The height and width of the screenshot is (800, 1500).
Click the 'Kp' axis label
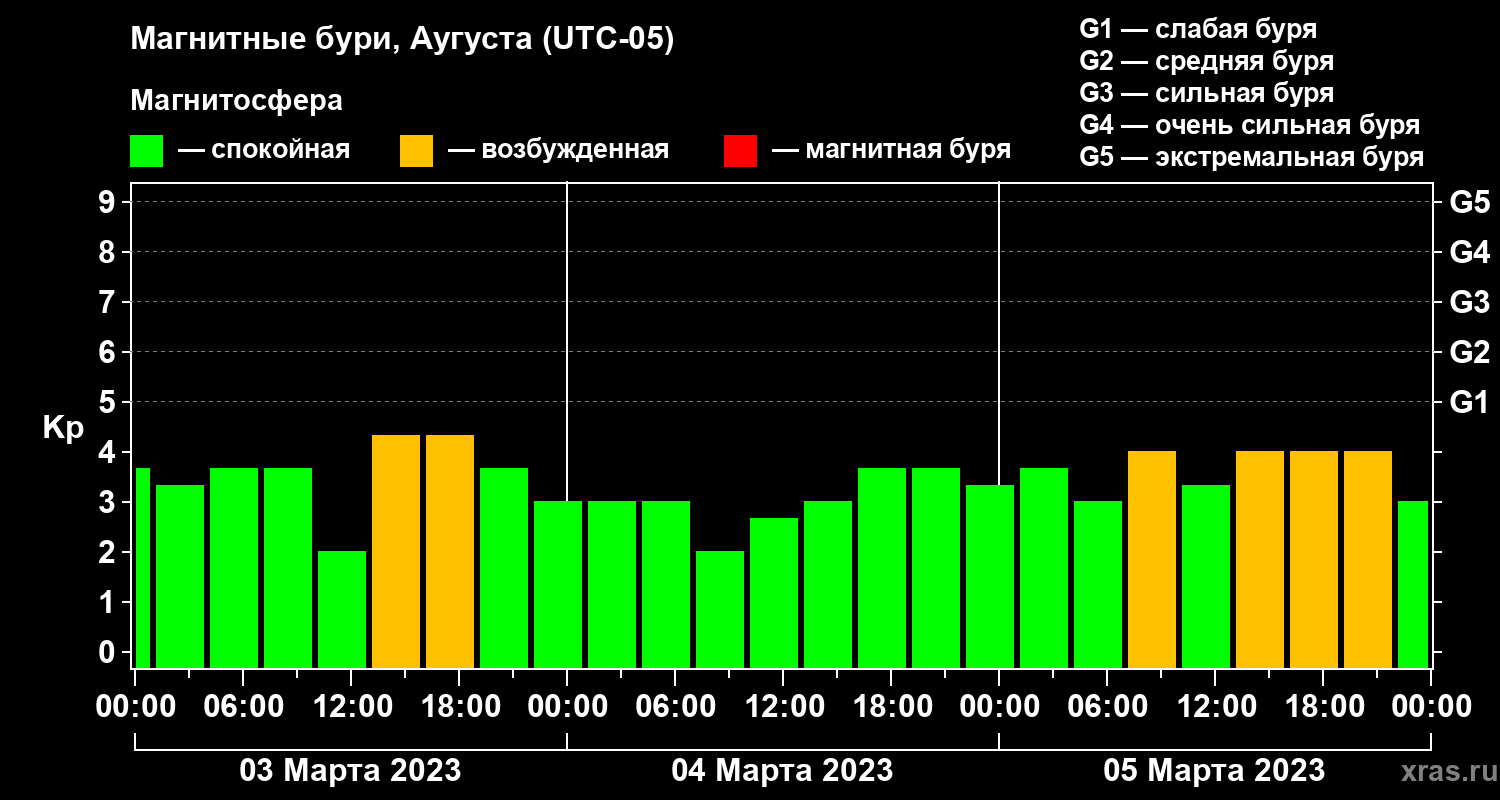coord(63,427)
